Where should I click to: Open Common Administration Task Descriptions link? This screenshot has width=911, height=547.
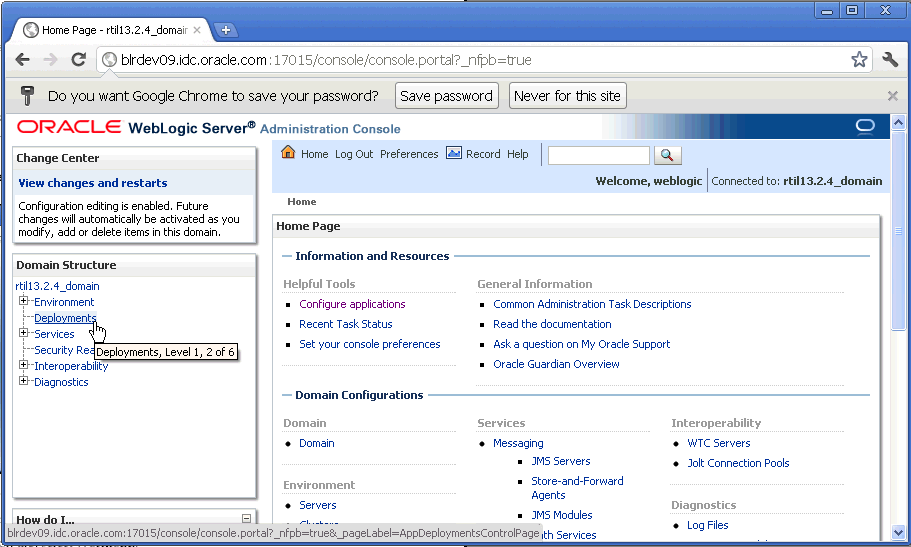coord(592,304)
